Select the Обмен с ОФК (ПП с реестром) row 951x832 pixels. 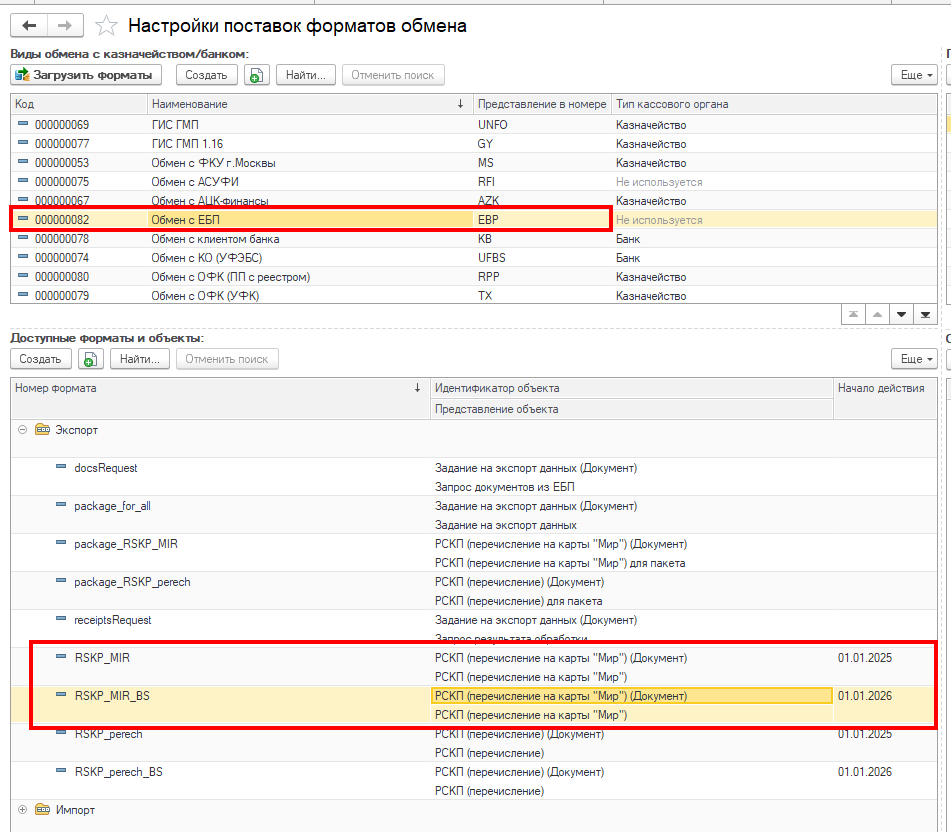474,277
